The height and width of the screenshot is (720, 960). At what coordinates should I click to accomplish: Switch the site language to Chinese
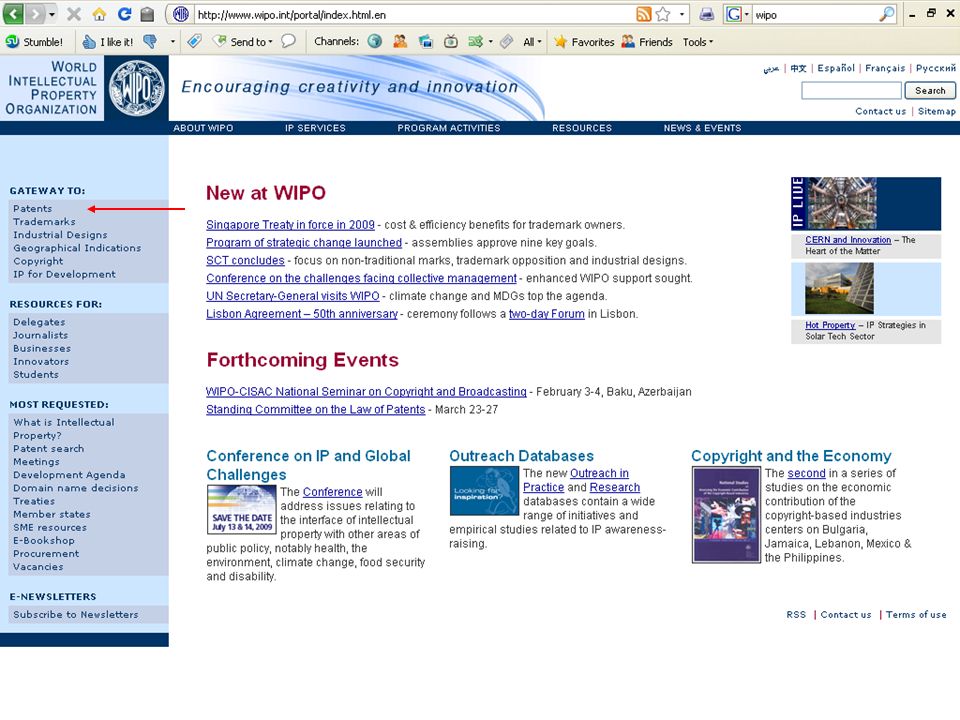[798, 68]
